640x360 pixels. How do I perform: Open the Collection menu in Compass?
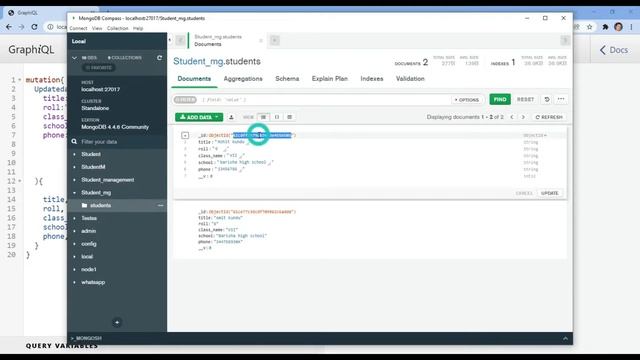click(x=118, y=28)
